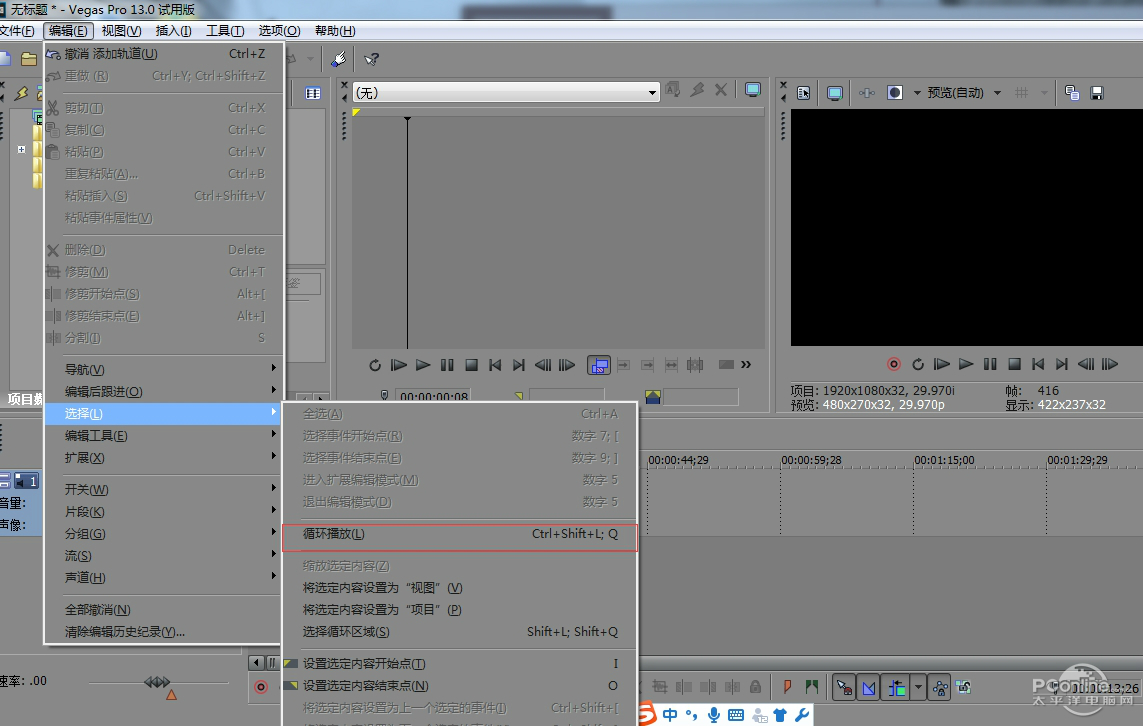The width and height of the screenshot is (1143, 726).
Task: Open the Sogou skin shirt icon
Action: pyautogui.click(x=780, y=715)
